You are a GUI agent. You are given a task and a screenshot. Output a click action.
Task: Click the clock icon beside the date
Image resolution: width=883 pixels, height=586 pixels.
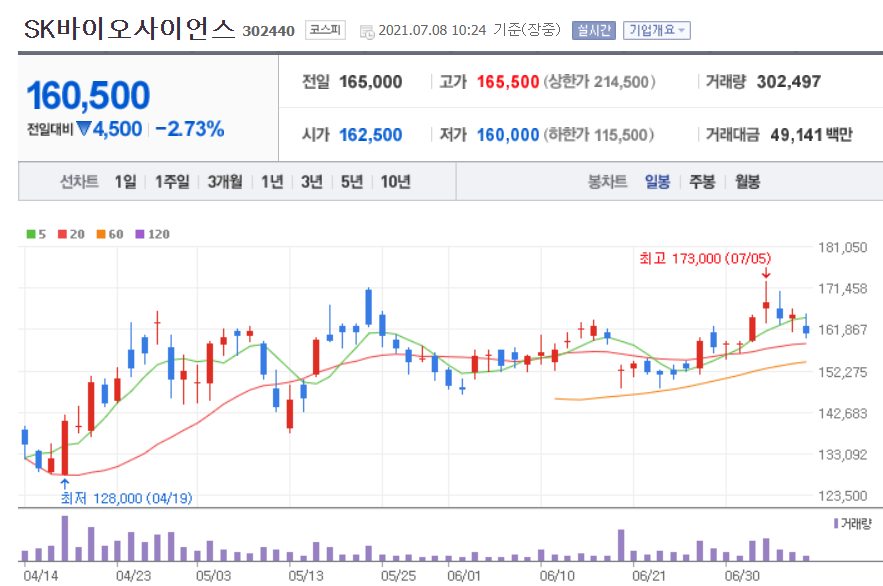click(367, 32)
